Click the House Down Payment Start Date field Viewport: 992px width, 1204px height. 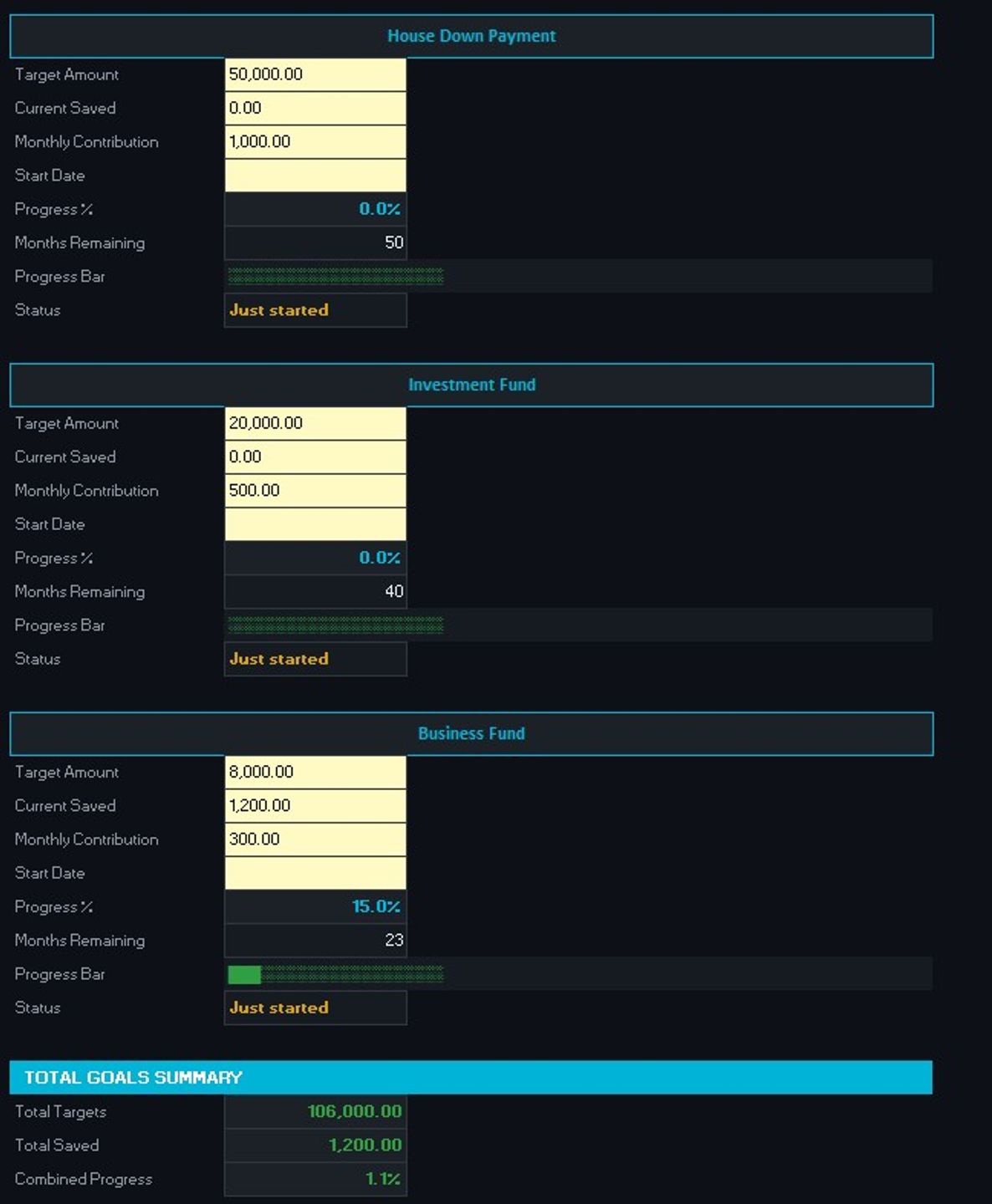coord(315,176)
